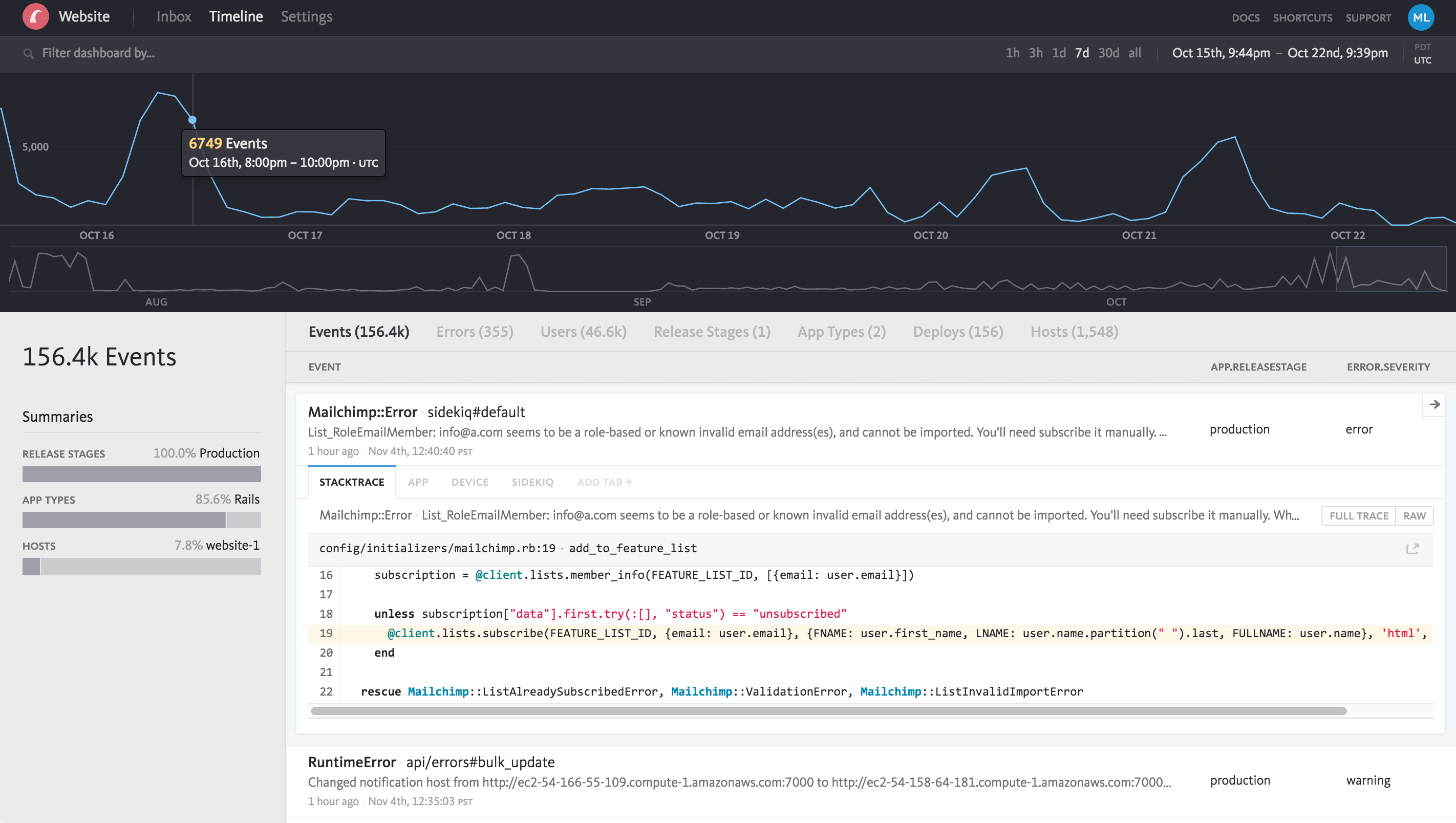Open end date Oct 22nd picker
This screenshot has width=1456, height=823.
(x=1337, y=53)
